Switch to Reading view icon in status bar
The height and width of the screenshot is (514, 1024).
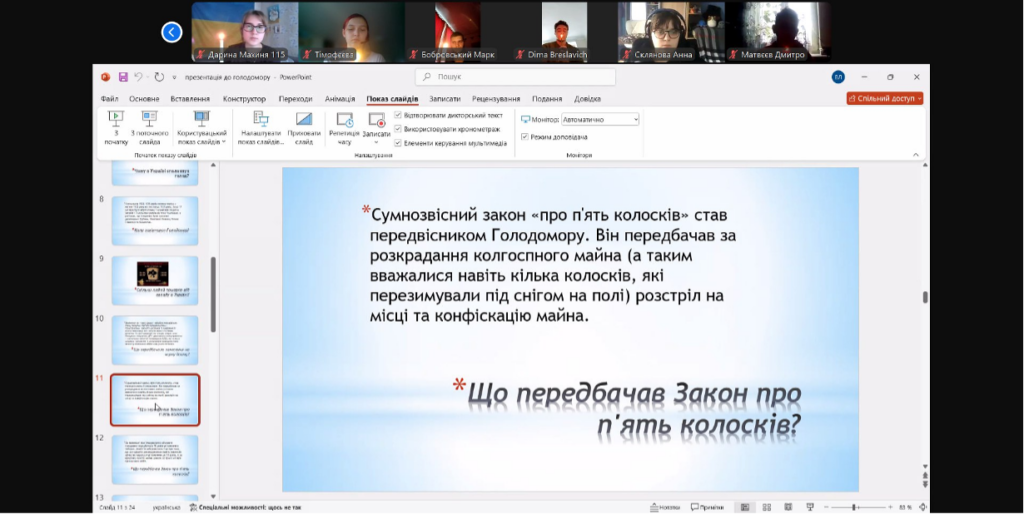pos(788,507)
